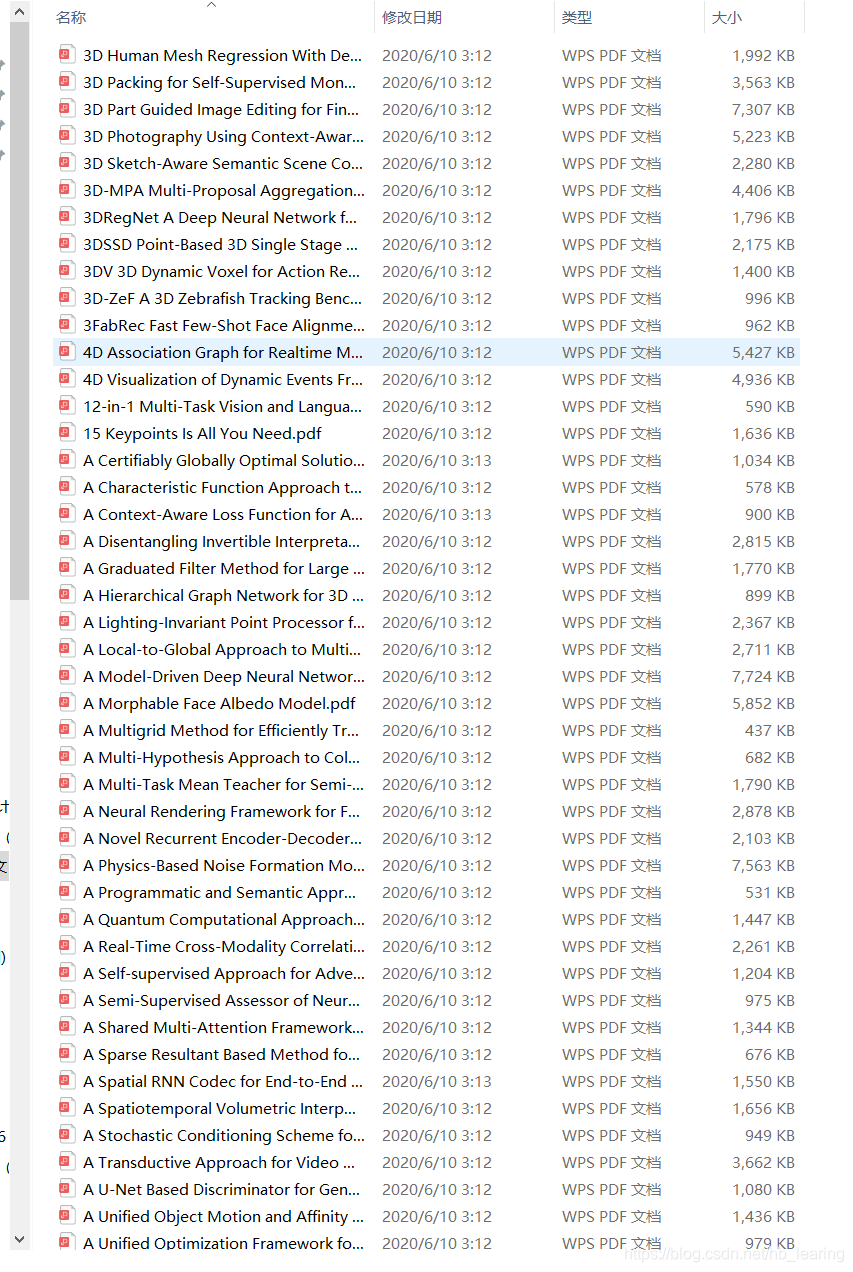Click PDF icon of A Morphable Face Albedo Model
The width and height of the screenshot is (853, 1272).
pos(66,703)
